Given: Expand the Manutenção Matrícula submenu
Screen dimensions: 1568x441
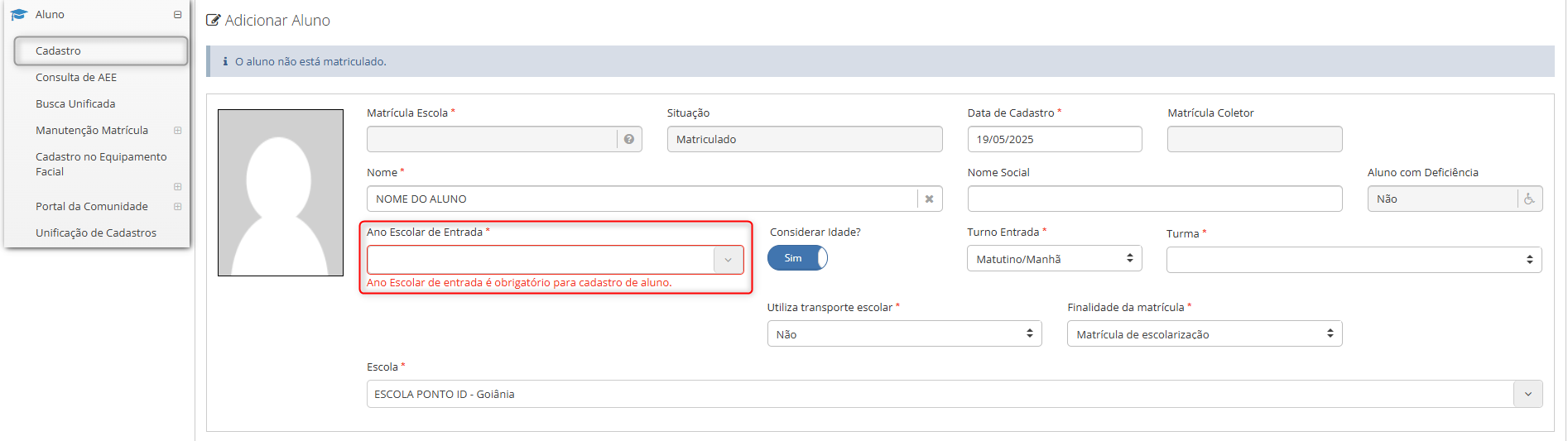Looking at the screenshot, I should pyautogui.click(x=177, y=130).
